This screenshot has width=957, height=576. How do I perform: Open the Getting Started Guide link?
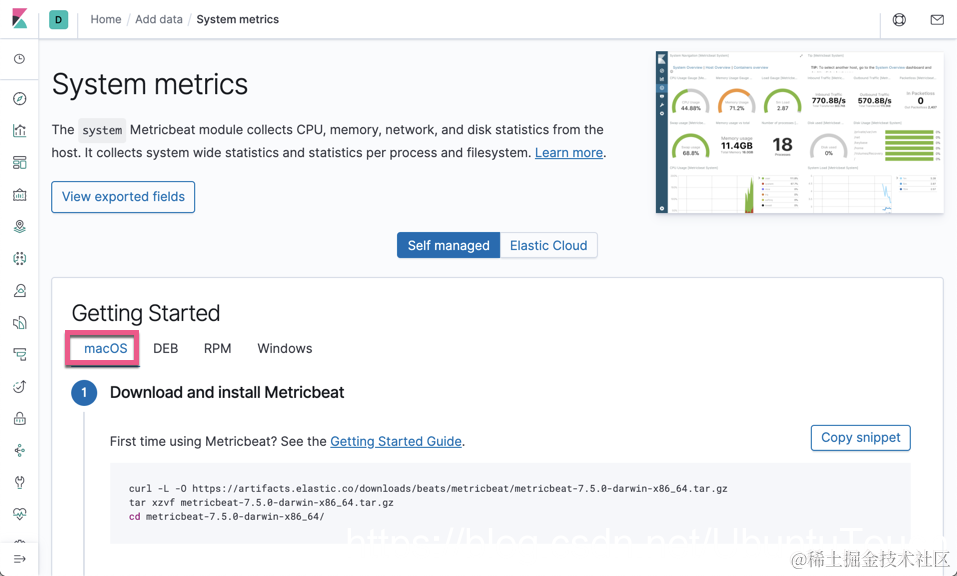tap(395, 441)
